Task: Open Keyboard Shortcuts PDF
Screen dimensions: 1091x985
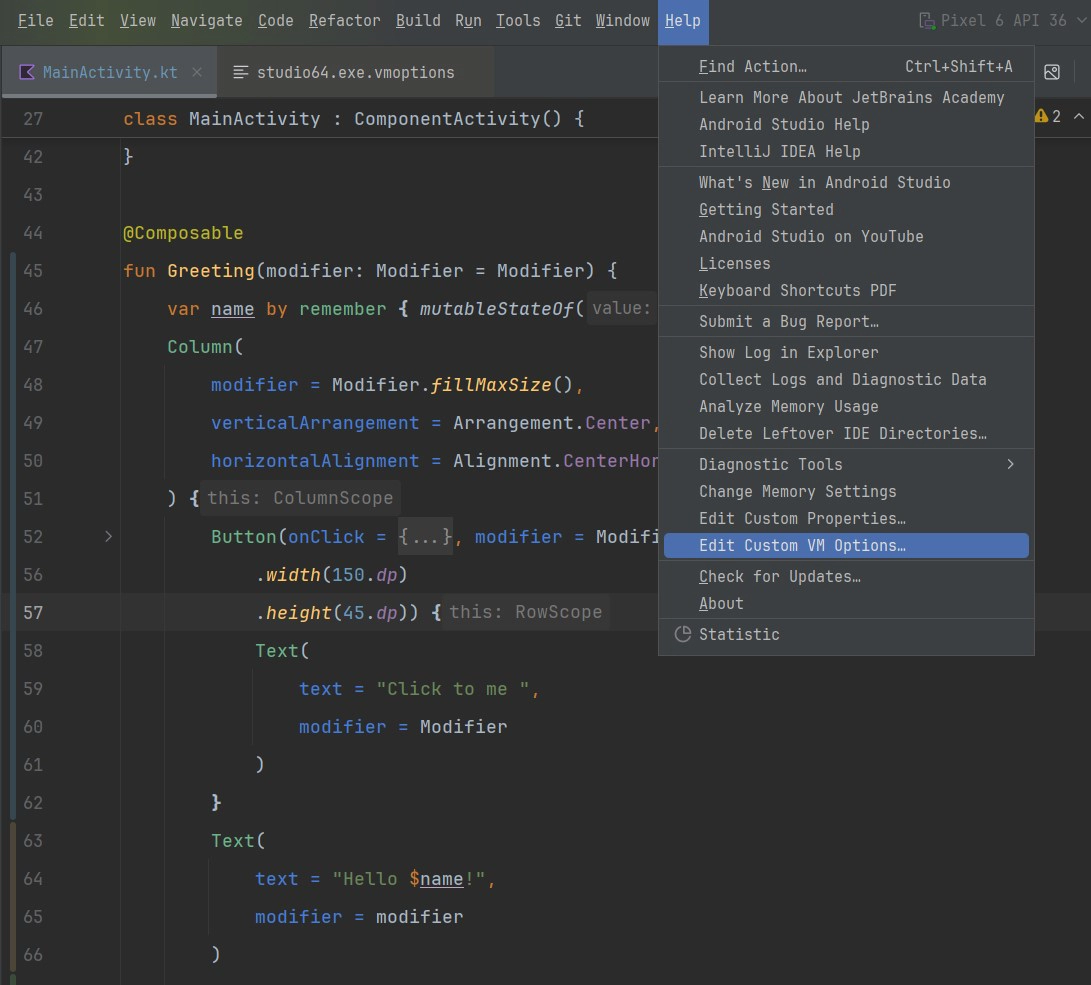Action: (x=846, y=291)
